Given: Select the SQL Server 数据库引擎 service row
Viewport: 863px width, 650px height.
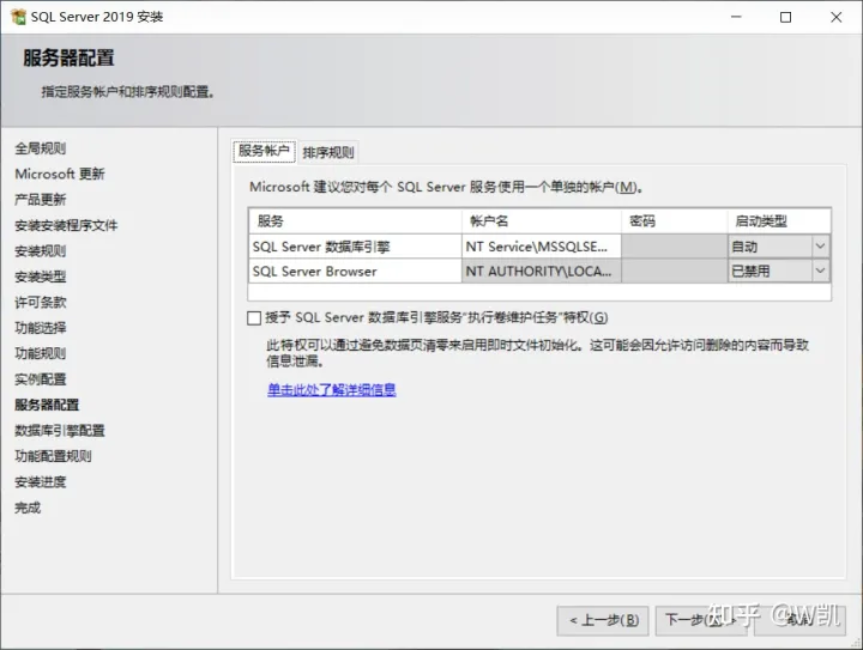Looking at the screenshot, I should coord(355,247).
